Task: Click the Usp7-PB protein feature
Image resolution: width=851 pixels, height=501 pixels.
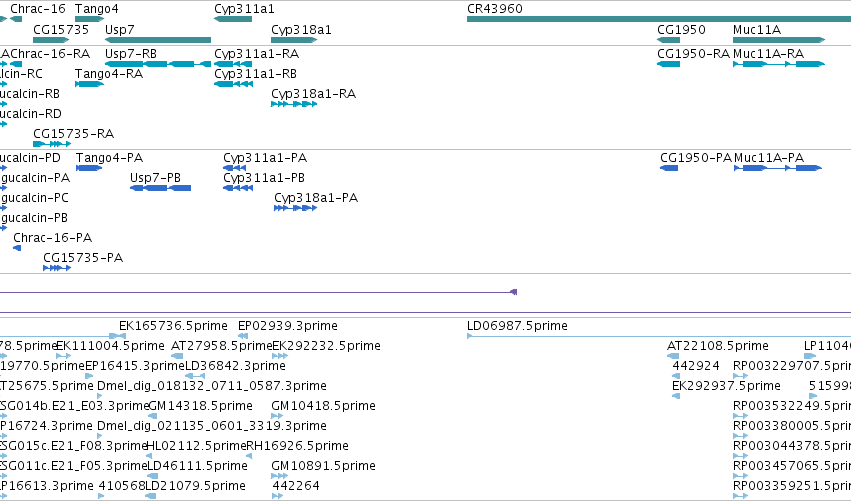Action: click(161, 188)
